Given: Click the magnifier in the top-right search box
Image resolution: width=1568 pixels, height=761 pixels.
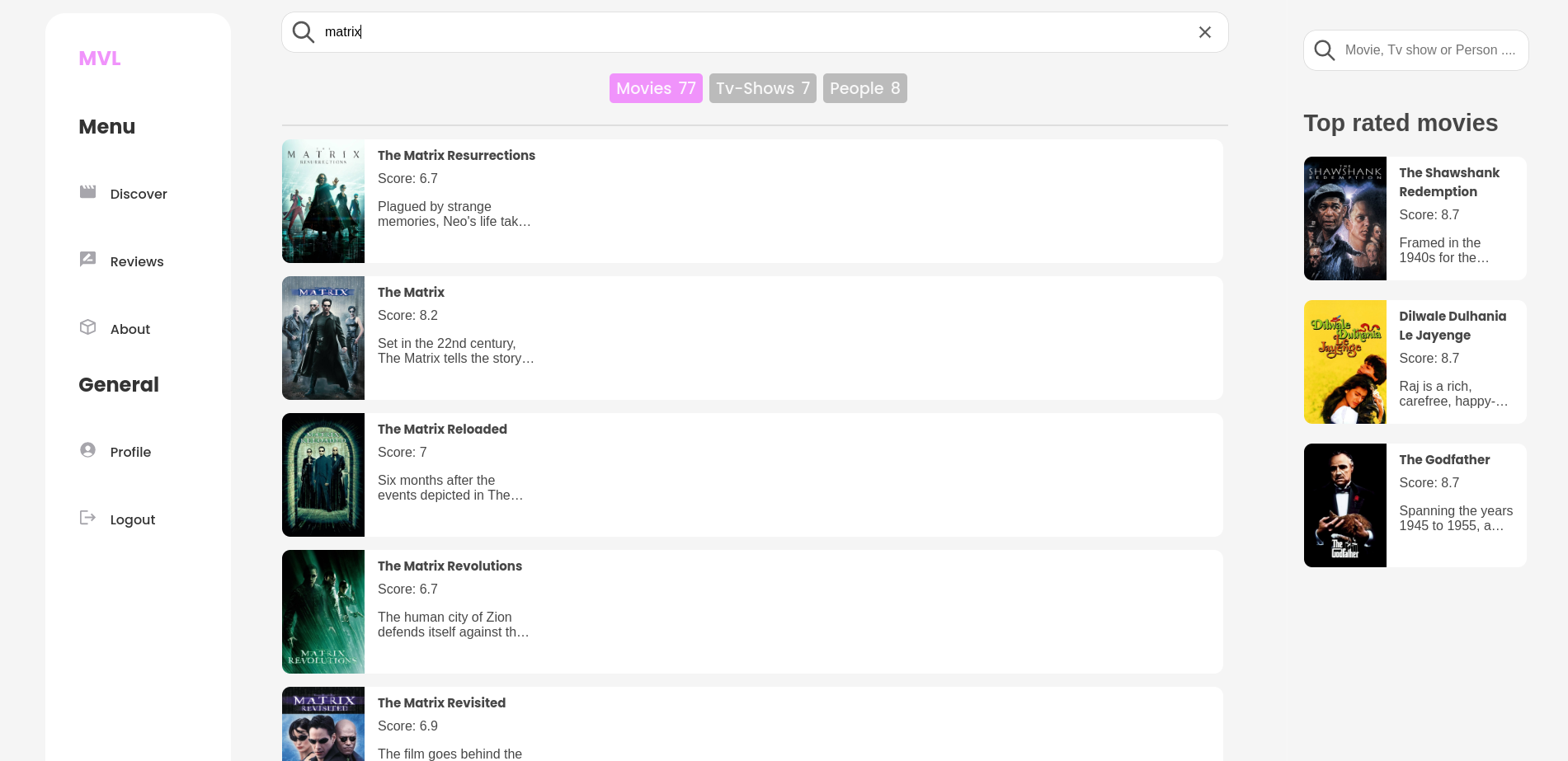Looking at the screenshot, I should [1324, 49].
